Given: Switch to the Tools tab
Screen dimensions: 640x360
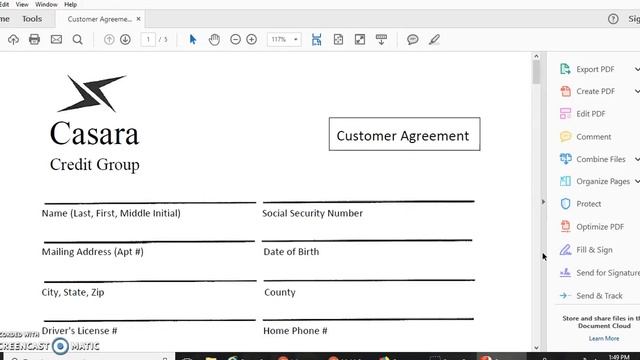Looking at the screenshot, I should coord(32,19).
